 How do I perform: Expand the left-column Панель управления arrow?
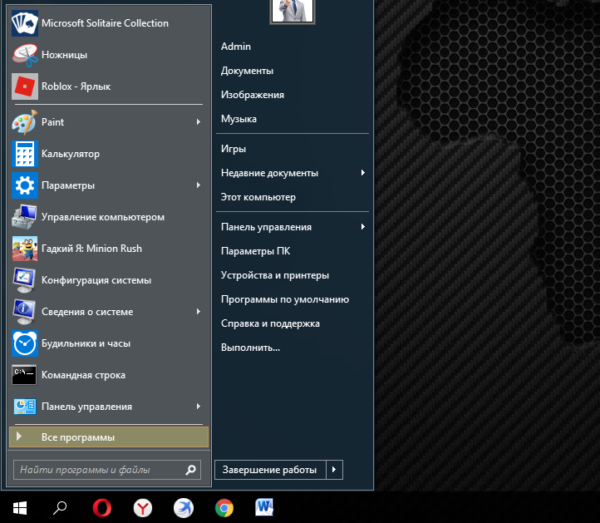198,406
